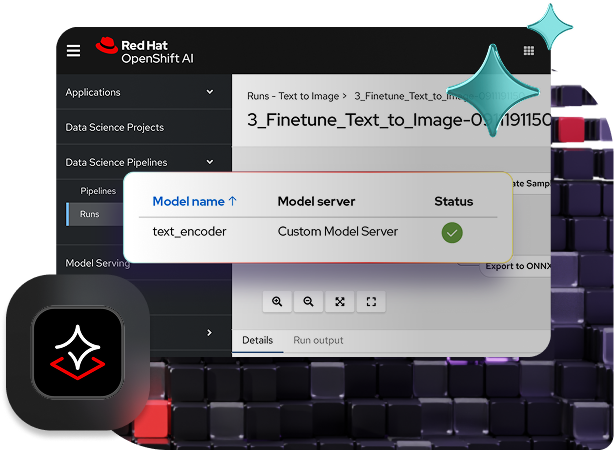
Task: Select the Export to ONNX pipeline node
Action: 516,266
